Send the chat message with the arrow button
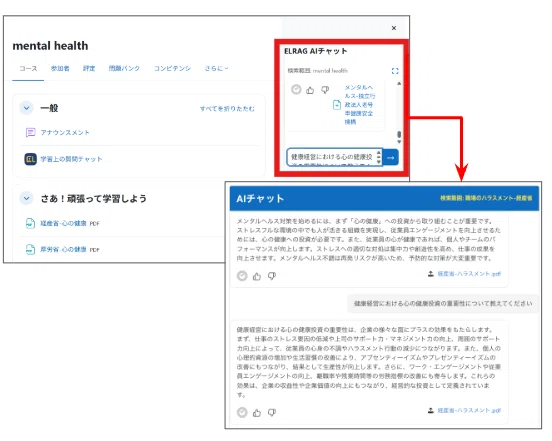The width and height of the screenshot is (552, 441). [x=390, y=157]
